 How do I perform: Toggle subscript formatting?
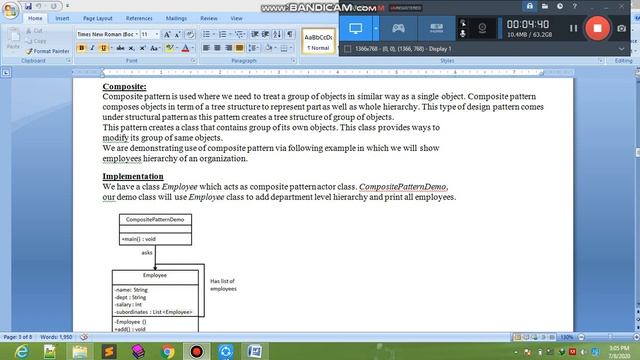pyautogui.click(x=131, y=48)
